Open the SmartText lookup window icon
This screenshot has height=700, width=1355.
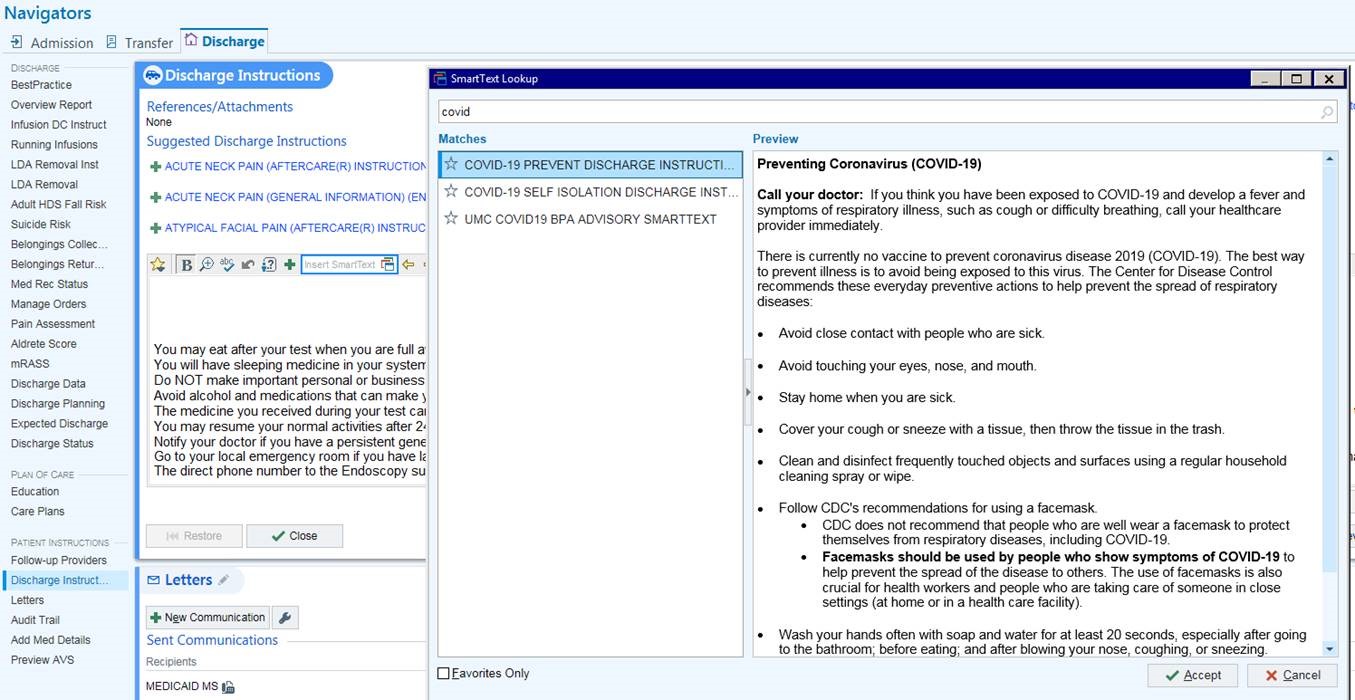pos(388,265)
